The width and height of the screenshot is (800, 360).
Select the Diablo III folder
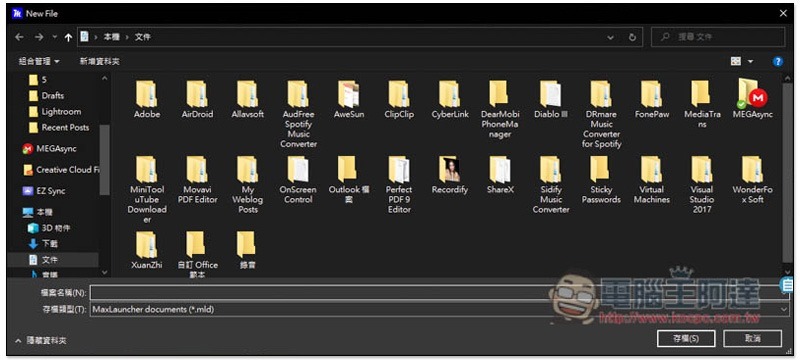point(551,99)
